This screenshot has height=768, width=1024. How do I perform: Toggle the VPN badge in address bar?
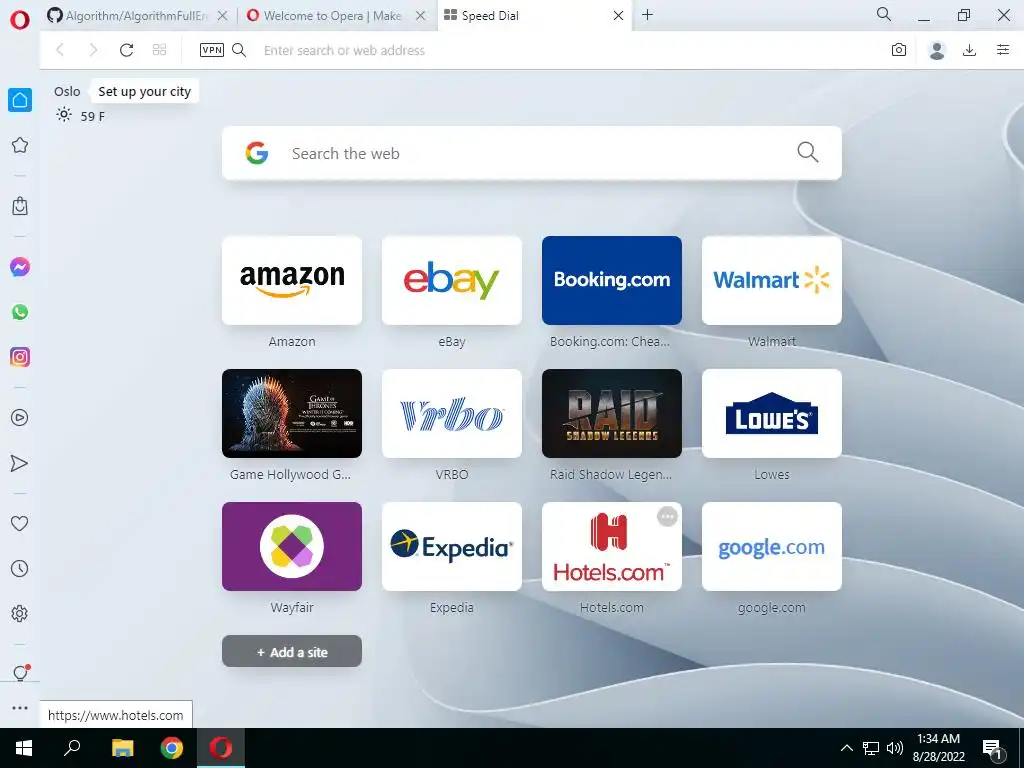click(212, 50)
